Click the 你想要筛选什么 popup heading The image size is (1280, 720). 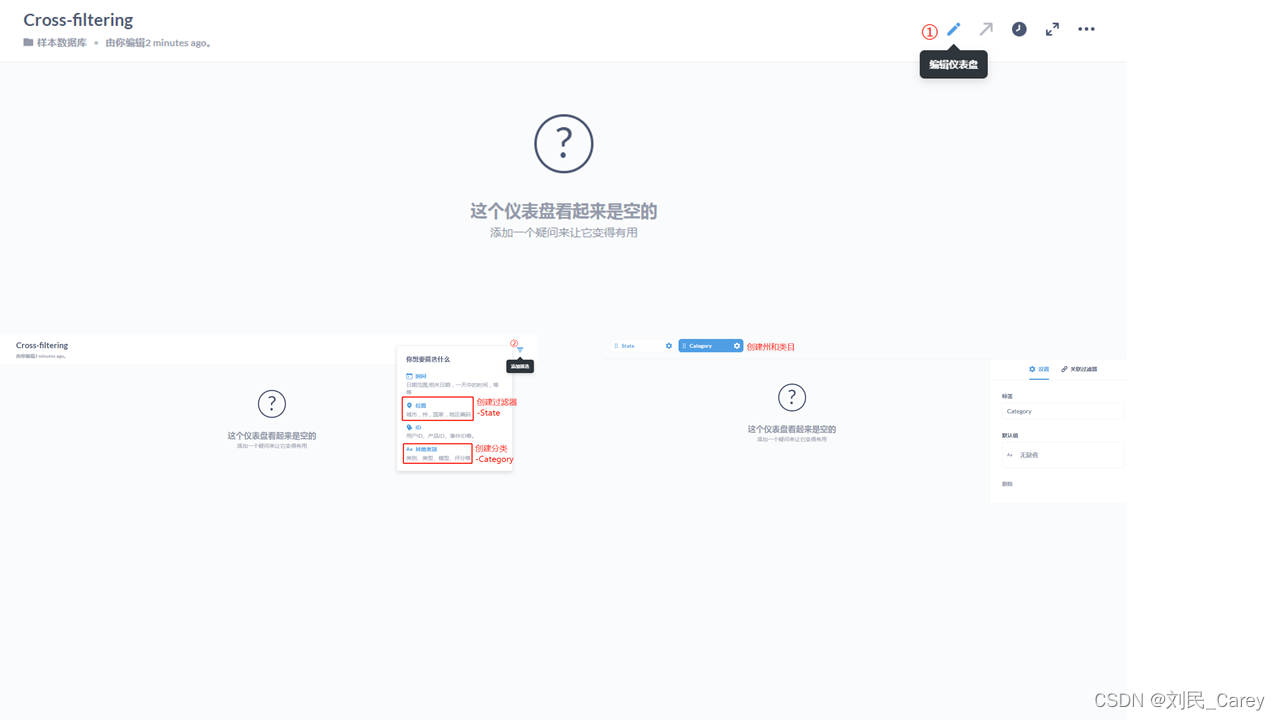428,359
